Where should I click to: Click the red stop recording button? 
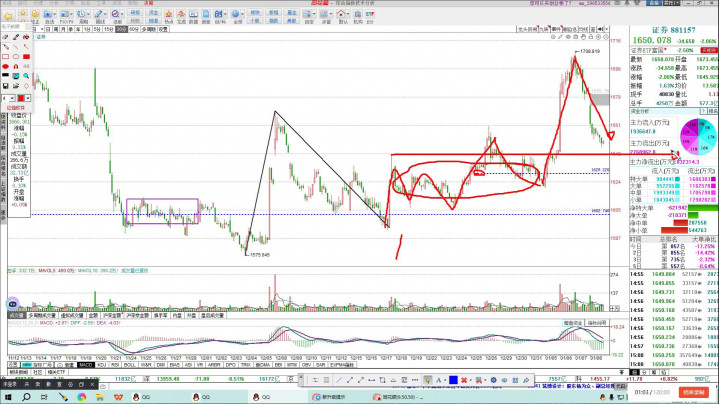[x=693, y=393]
